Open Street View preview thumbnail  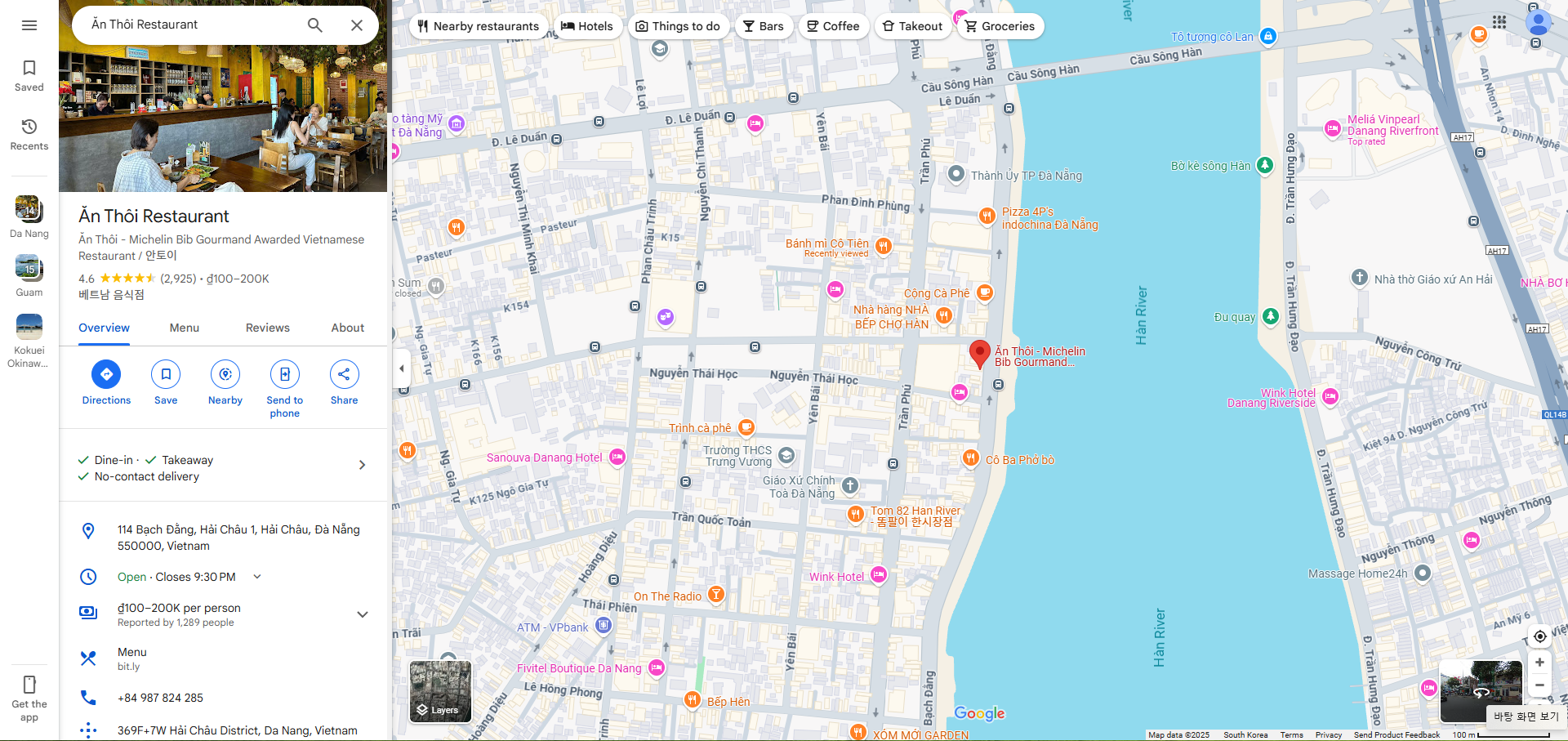click(1481, 691)
